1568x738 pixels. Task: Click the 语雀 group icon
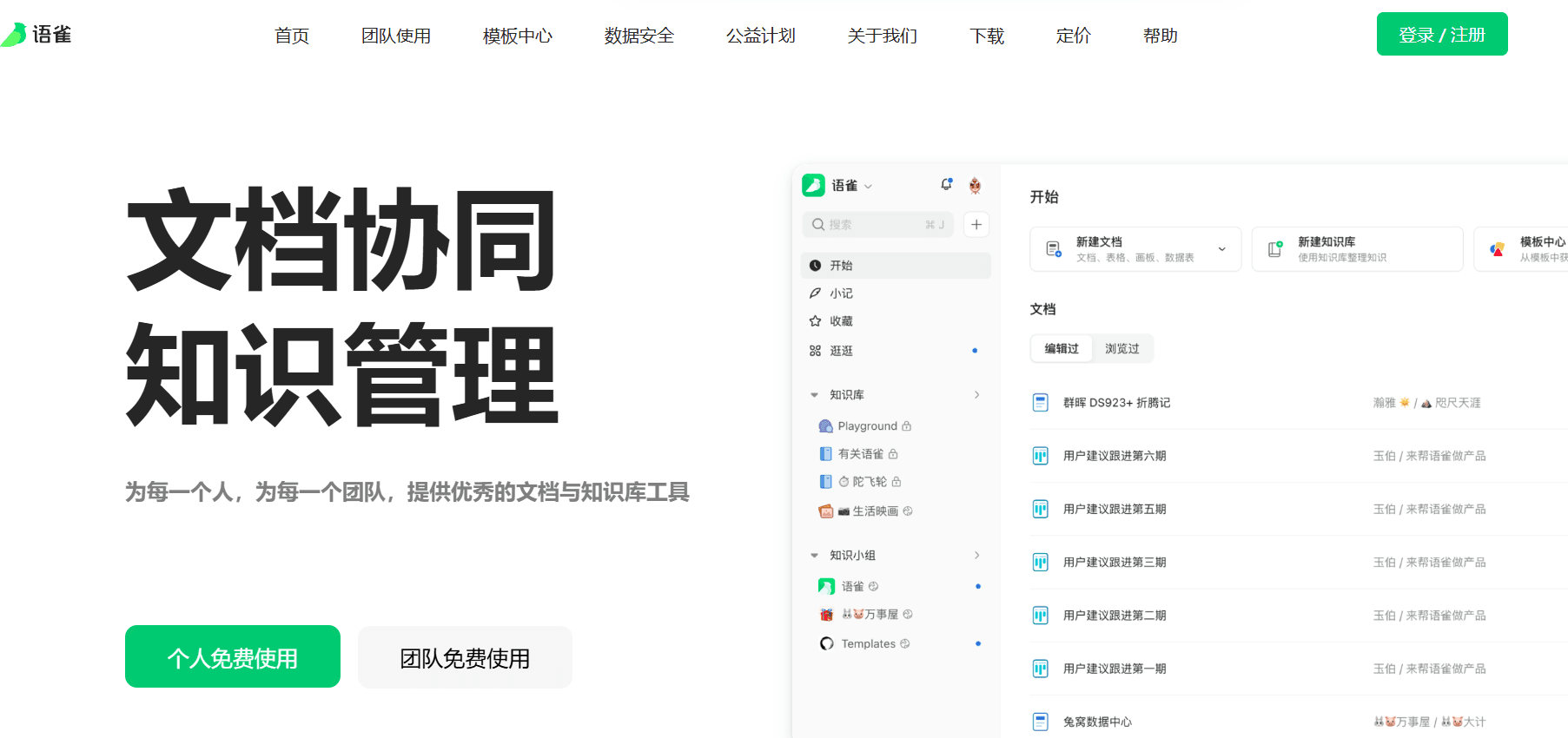click(826, 587)
